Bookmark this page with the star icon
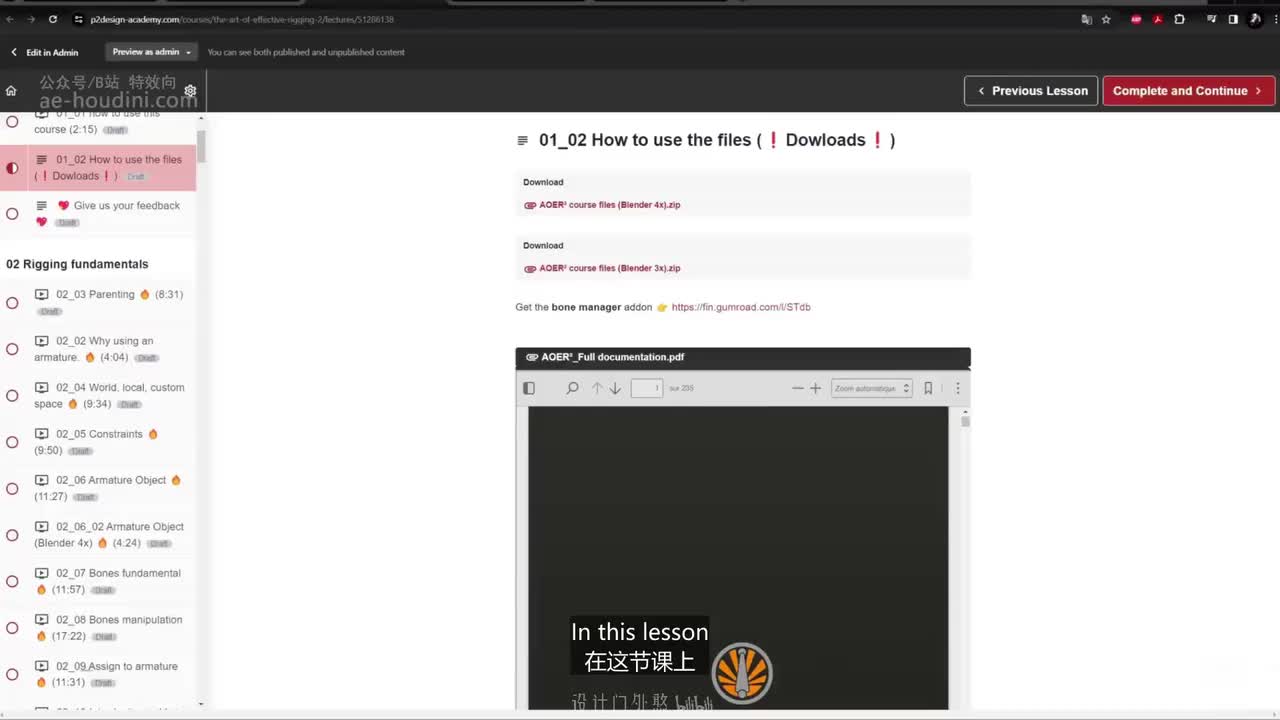This screenshot has width=1280, height=720. pos(1106,19)
